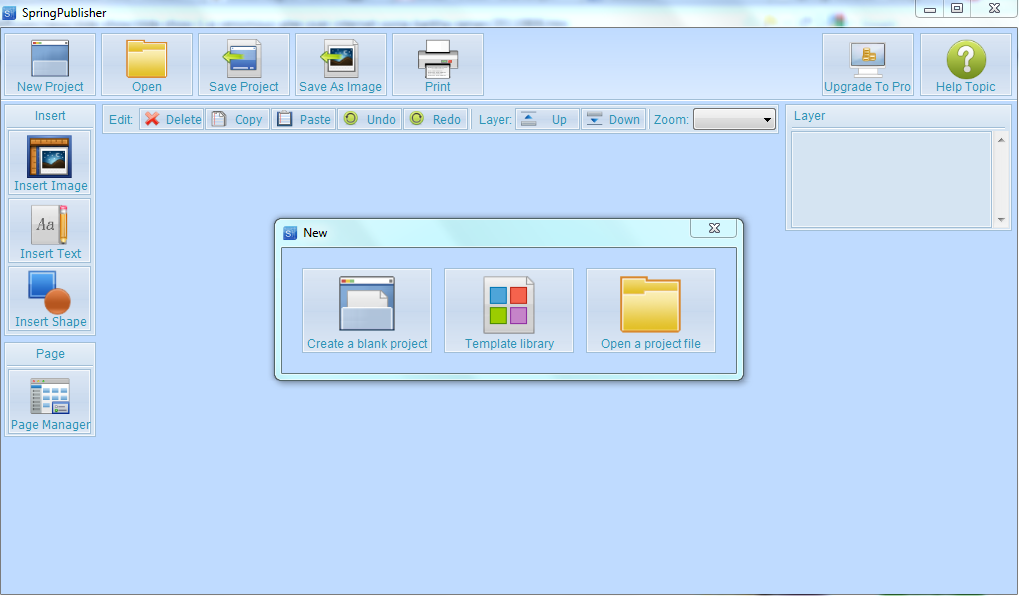Image resolution: width=1019 pixels, height=596 pixels.
Task: Create a blank project in the New dialog
Action: click(x=367, y=311)
